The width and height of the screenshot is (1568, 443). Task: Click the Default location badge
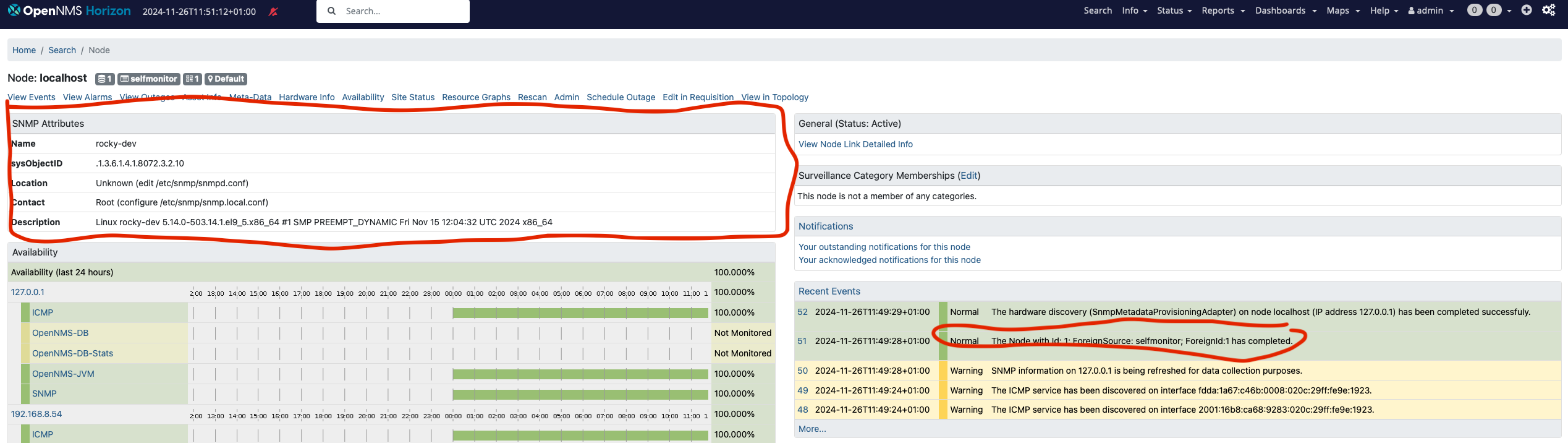coord(226,79)
